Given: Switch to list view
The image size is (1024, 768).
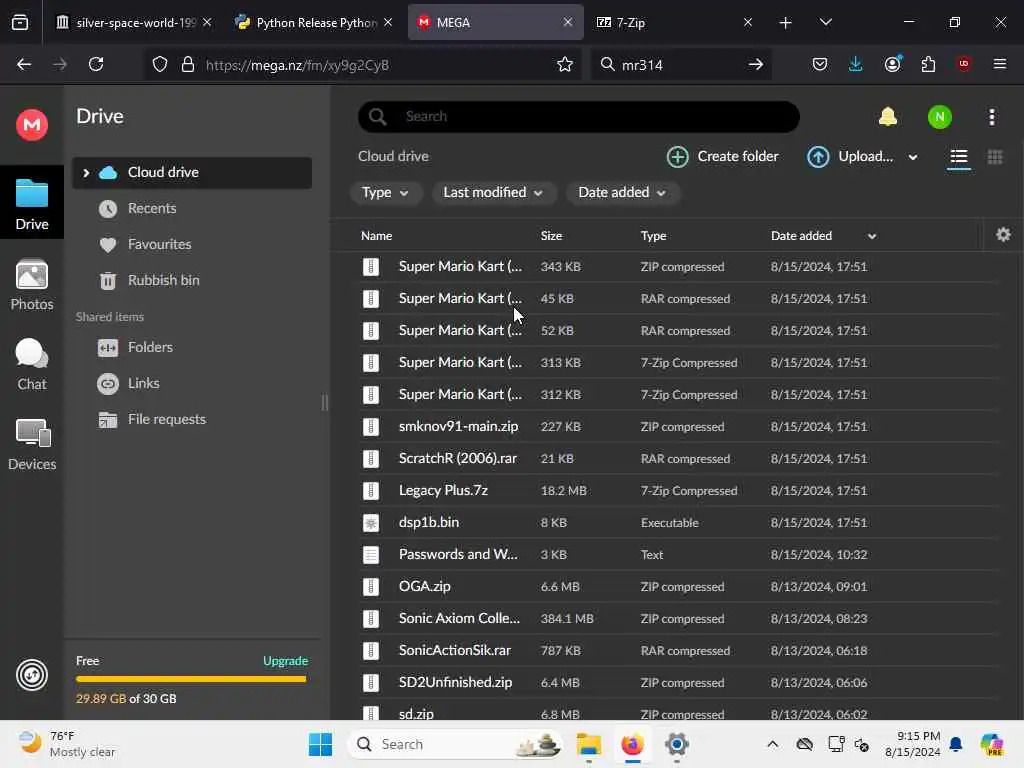Looking at the screenshot, I should click(x=958, y=157).
